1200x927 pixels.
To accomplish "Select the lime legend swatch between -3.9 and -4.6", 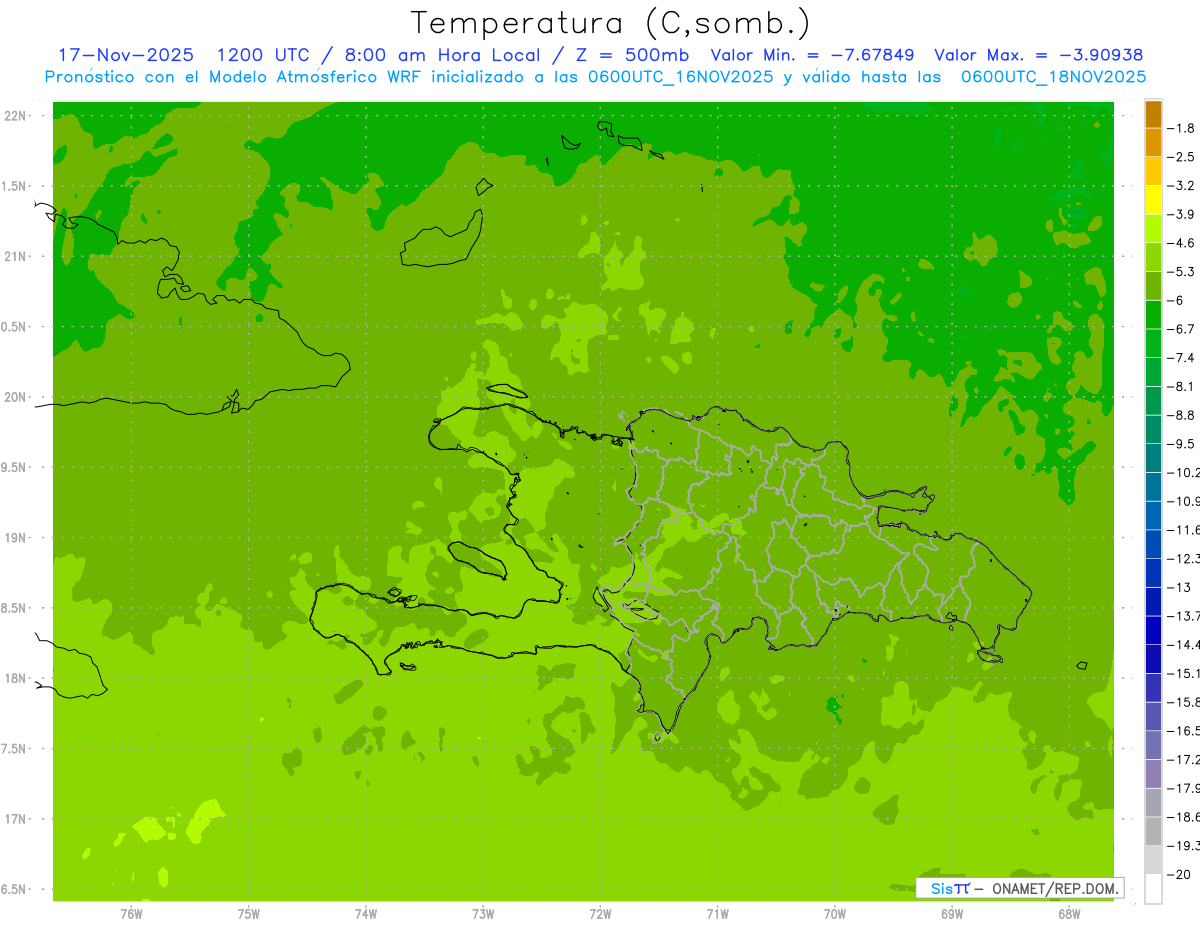I will (1153, 229).
